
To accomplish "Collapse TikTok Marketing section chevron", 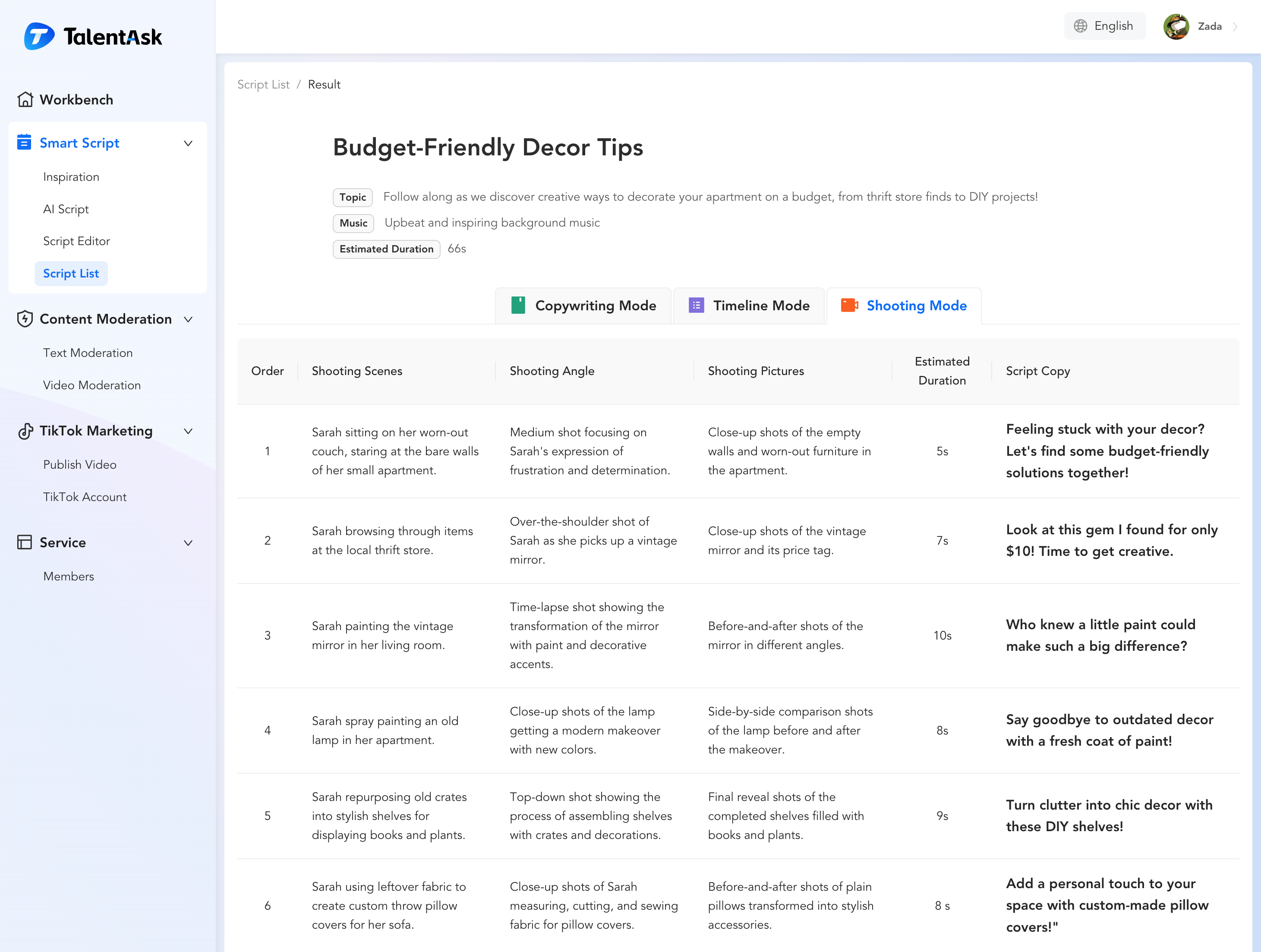I will click(x=188, y=431).
